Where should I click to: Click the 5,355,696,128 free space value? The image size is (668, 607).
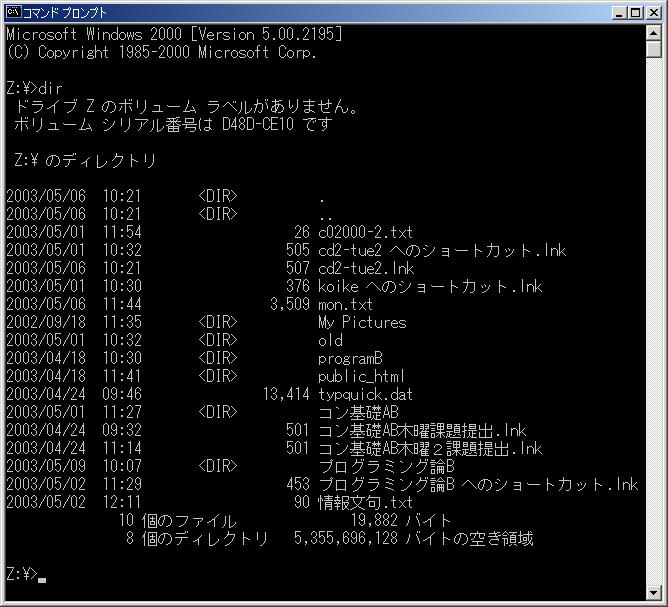(x=346, y=539)
